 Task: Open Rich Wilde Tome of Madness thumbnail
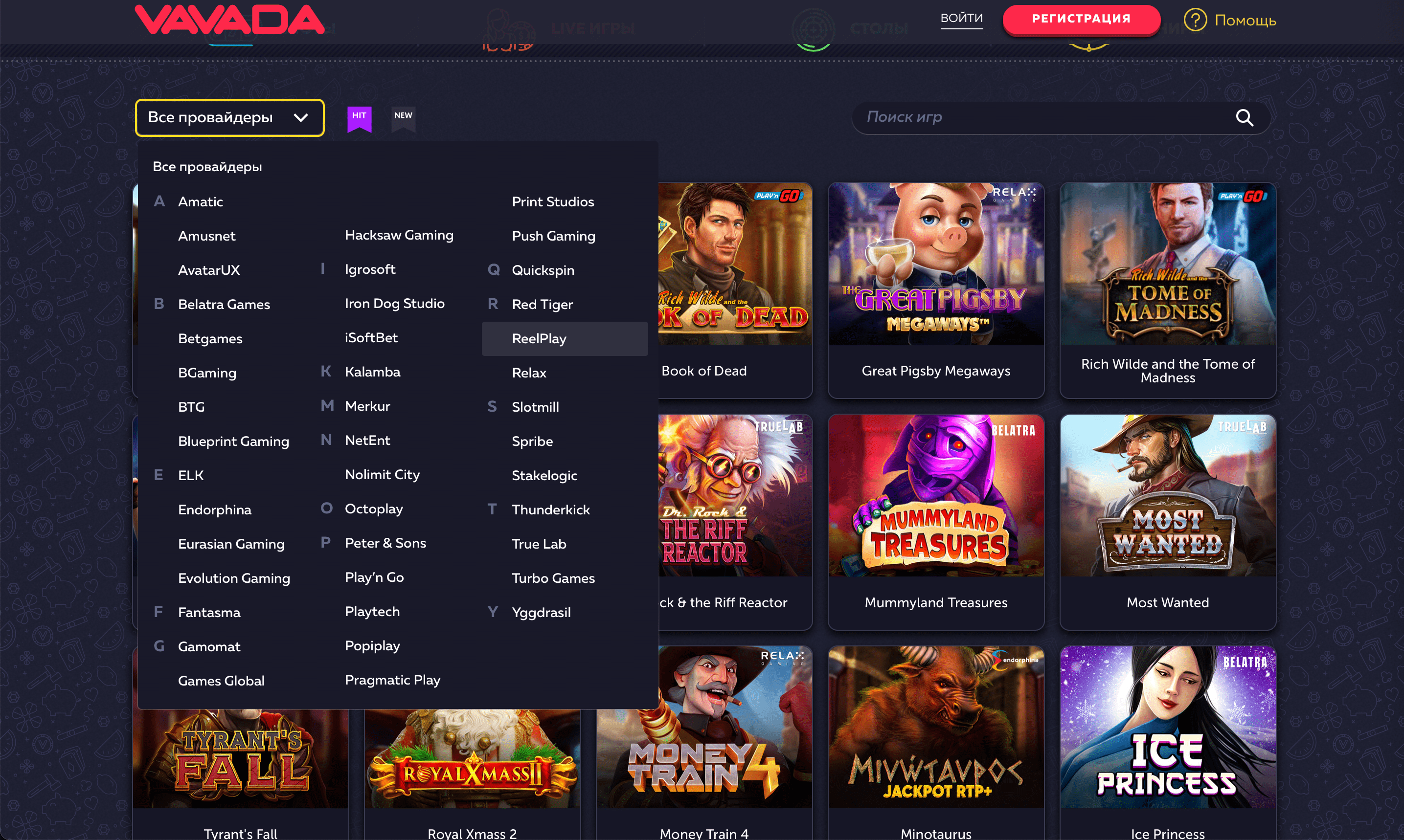tap(1168, 264)
